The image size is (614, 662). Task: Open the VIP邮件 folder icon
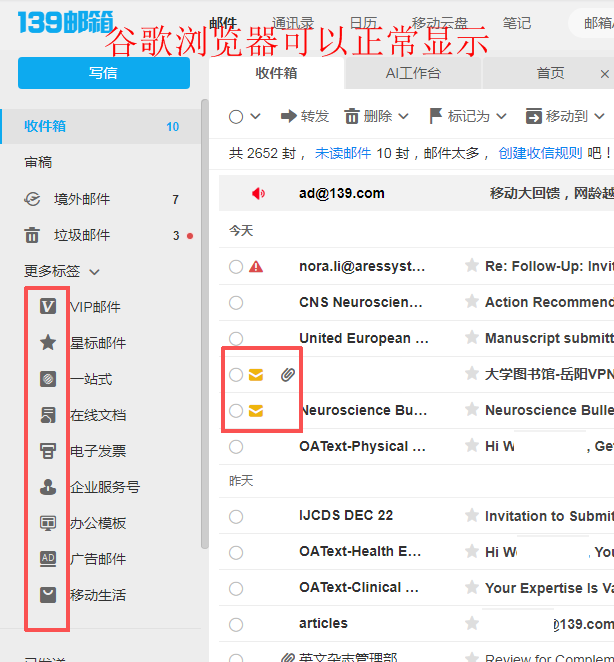[x=48, y=307]
